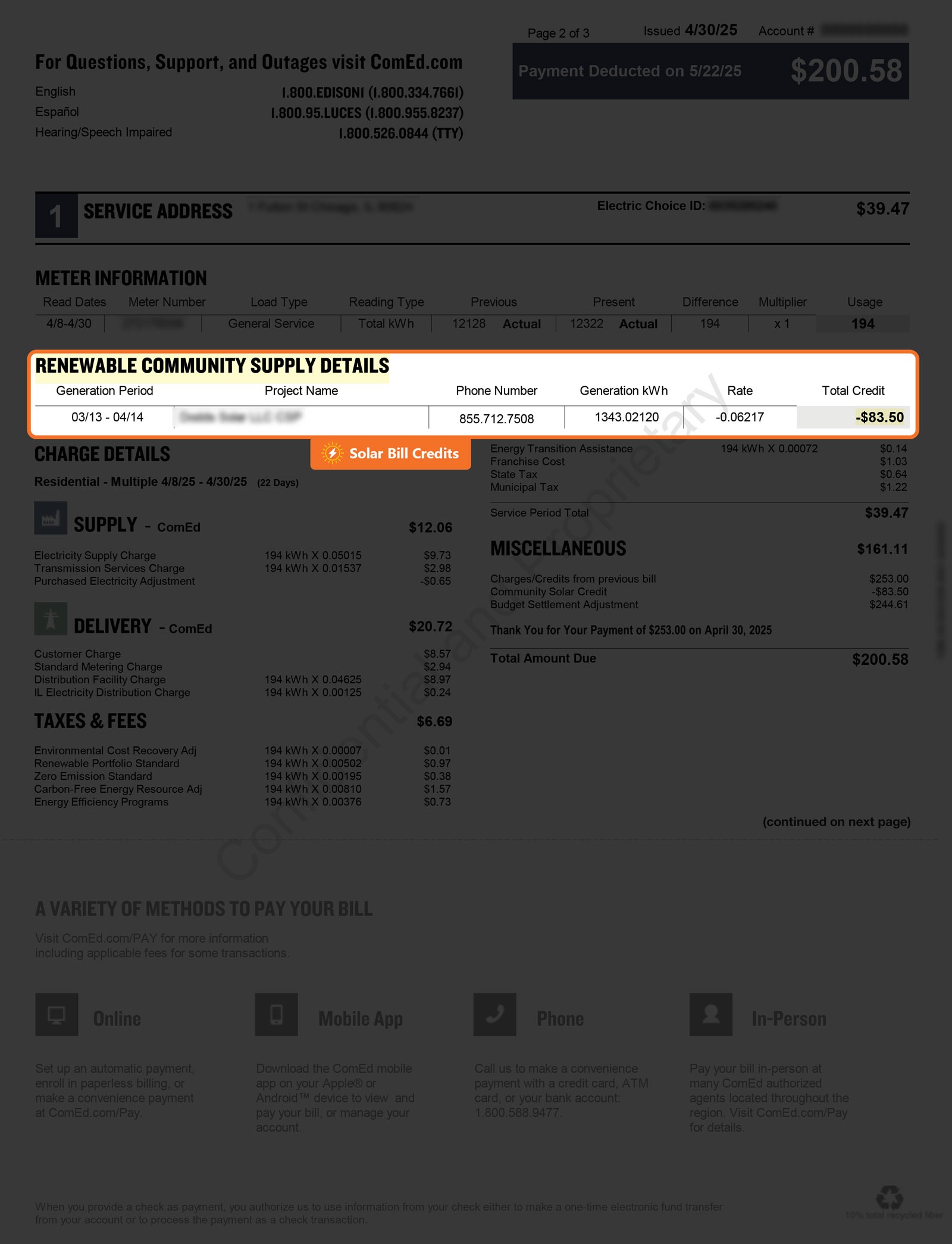Select the Renewable Community Supply Details heading
Screen dimensions: 952x1244
tap(212, 365)
